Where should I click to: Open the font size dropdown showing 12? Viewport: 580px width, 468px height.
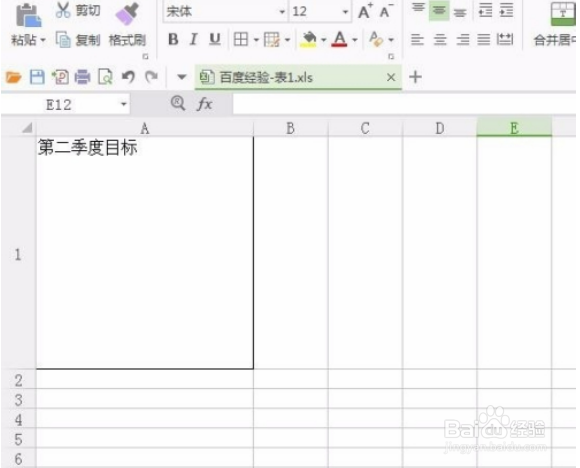pyautogui.click(x=345, y=12)
